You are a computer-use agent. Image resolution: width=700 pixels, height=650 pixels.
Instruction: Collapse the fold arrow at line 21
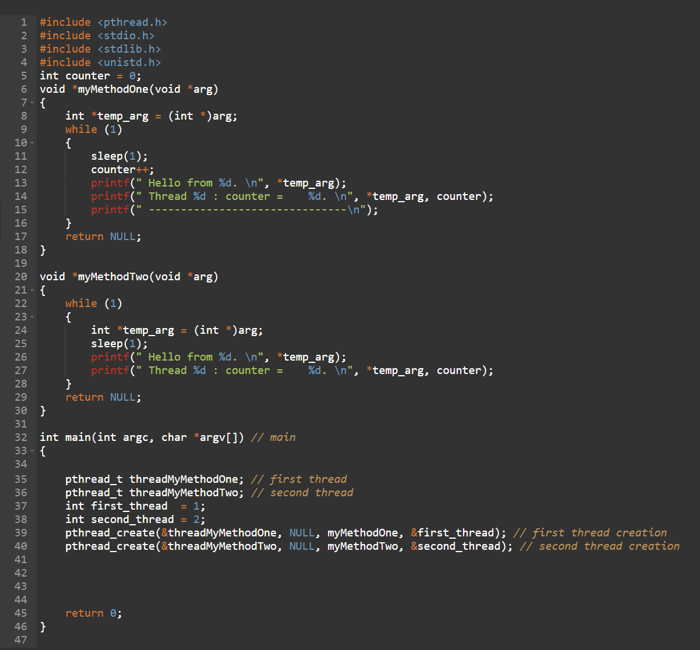coord(32,290)
